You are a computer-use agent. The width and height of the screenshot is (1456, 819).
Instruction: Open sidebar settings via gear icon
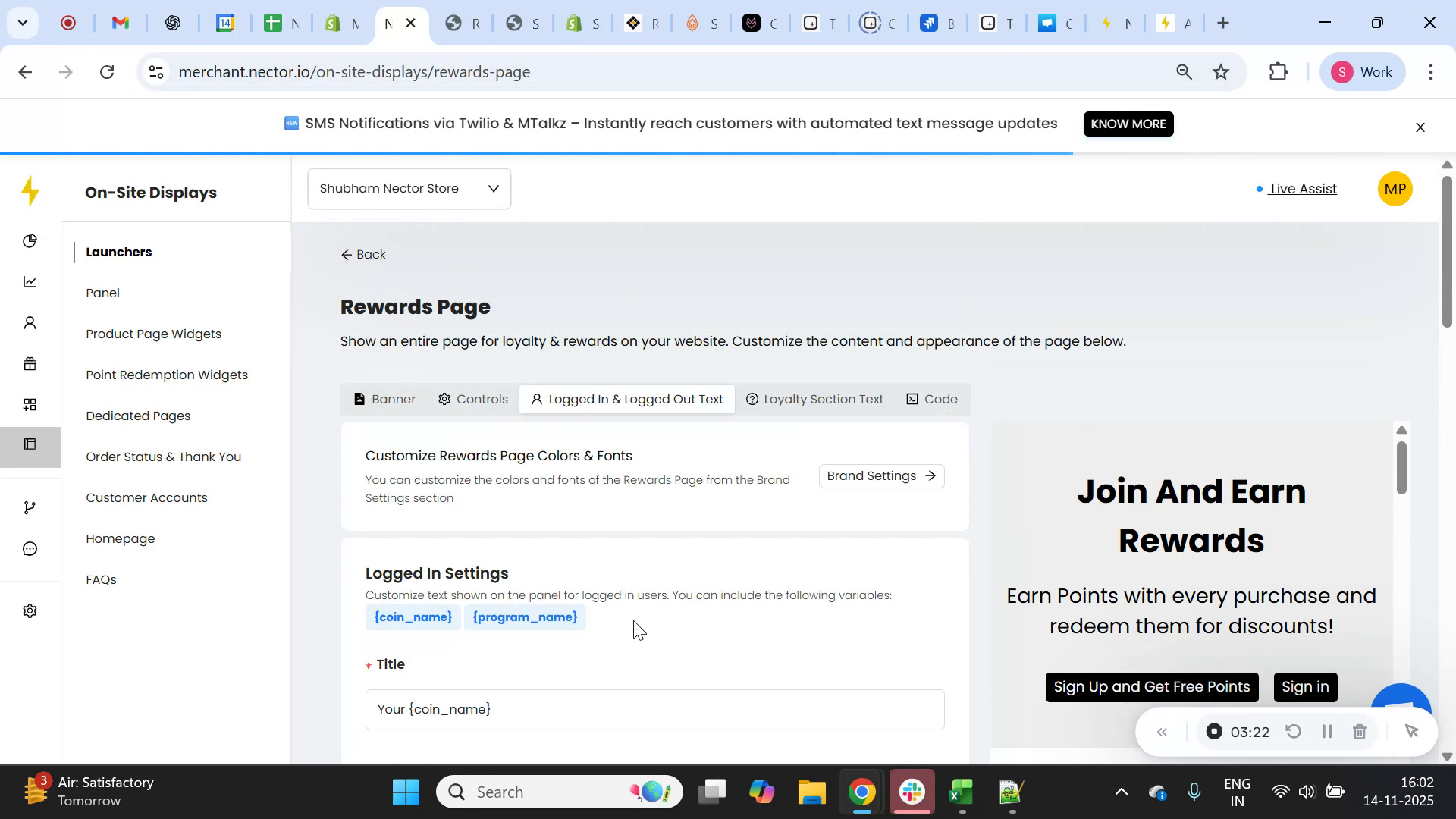[x=30, y=610]
